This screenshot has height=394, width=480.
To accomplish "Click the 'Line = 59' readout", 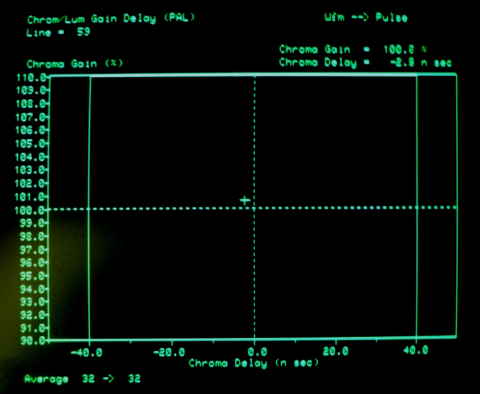I will tap(58, 32).
